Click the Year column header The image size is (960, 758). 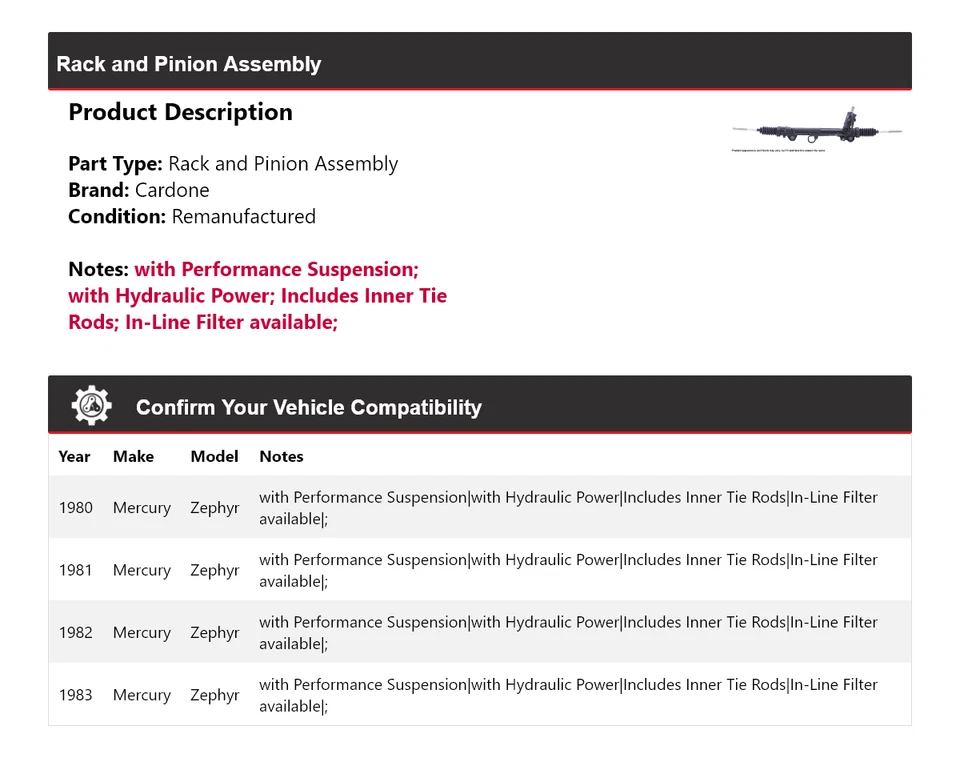(74, 456)
